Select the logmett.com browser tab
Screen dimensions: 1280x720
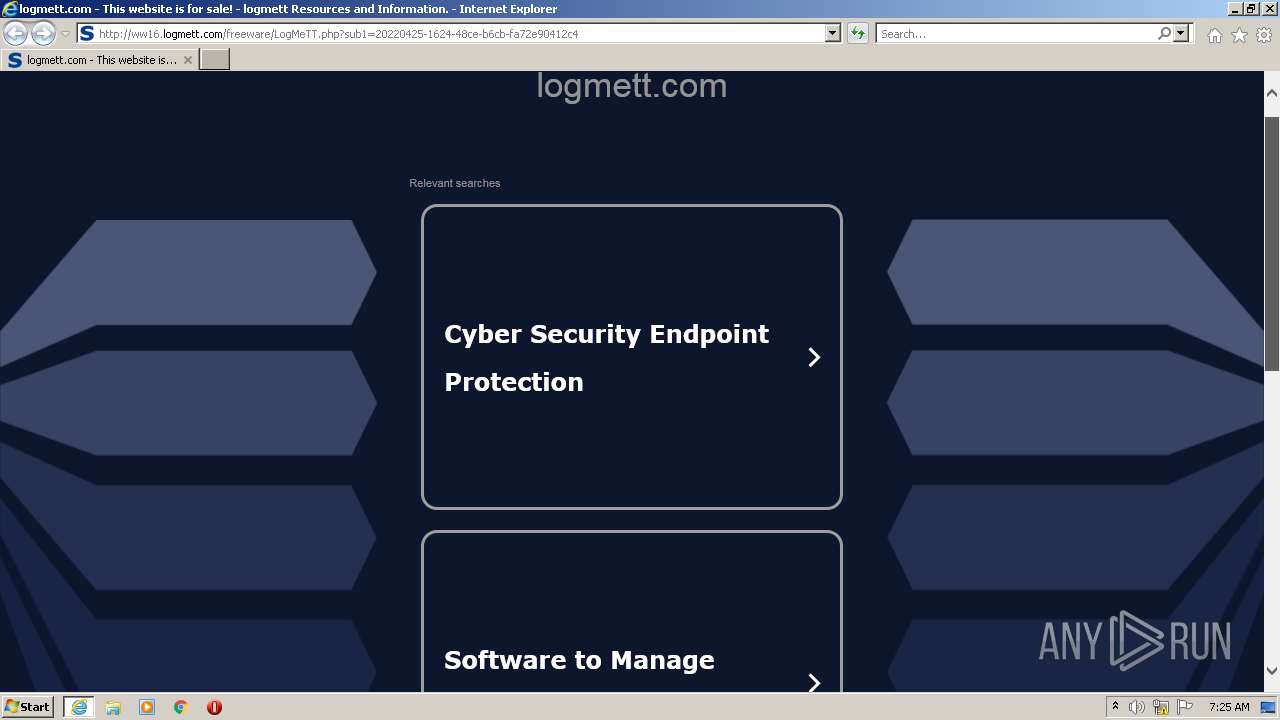click(100, 60)
